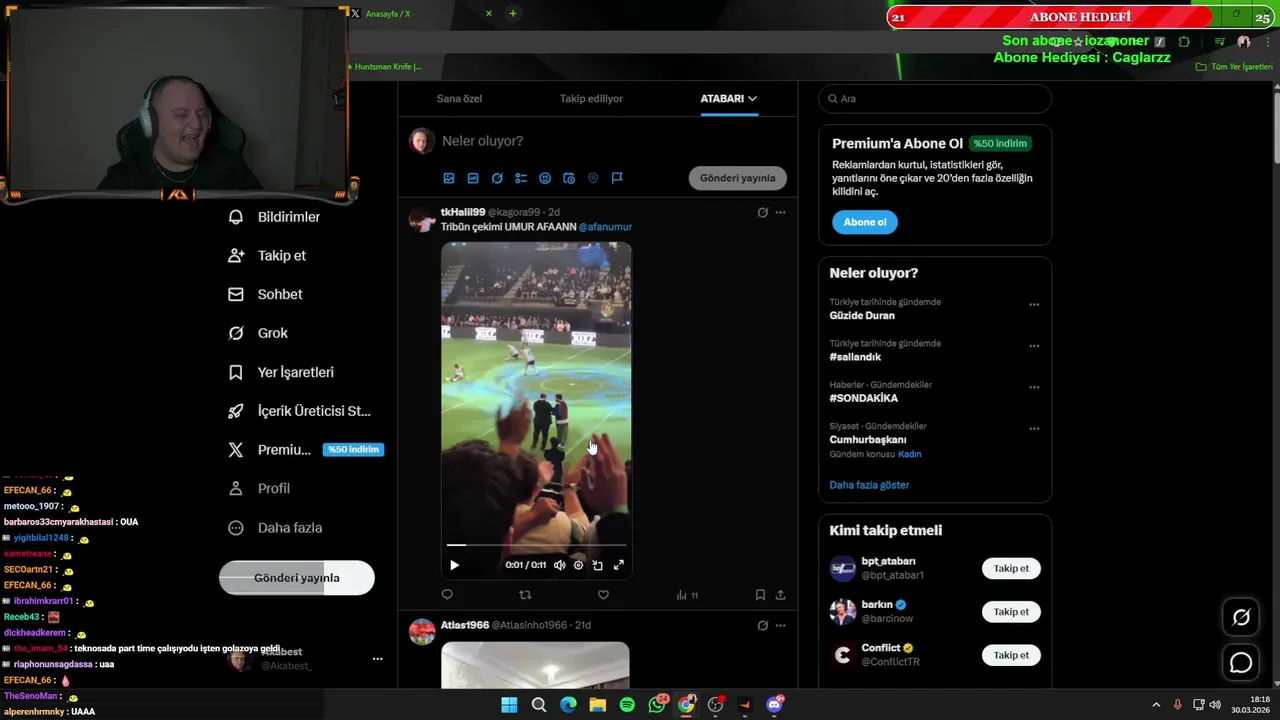1280x720 pixels.
Task: Open the floating chat messages button
Action: click(x=1241, y=662)
